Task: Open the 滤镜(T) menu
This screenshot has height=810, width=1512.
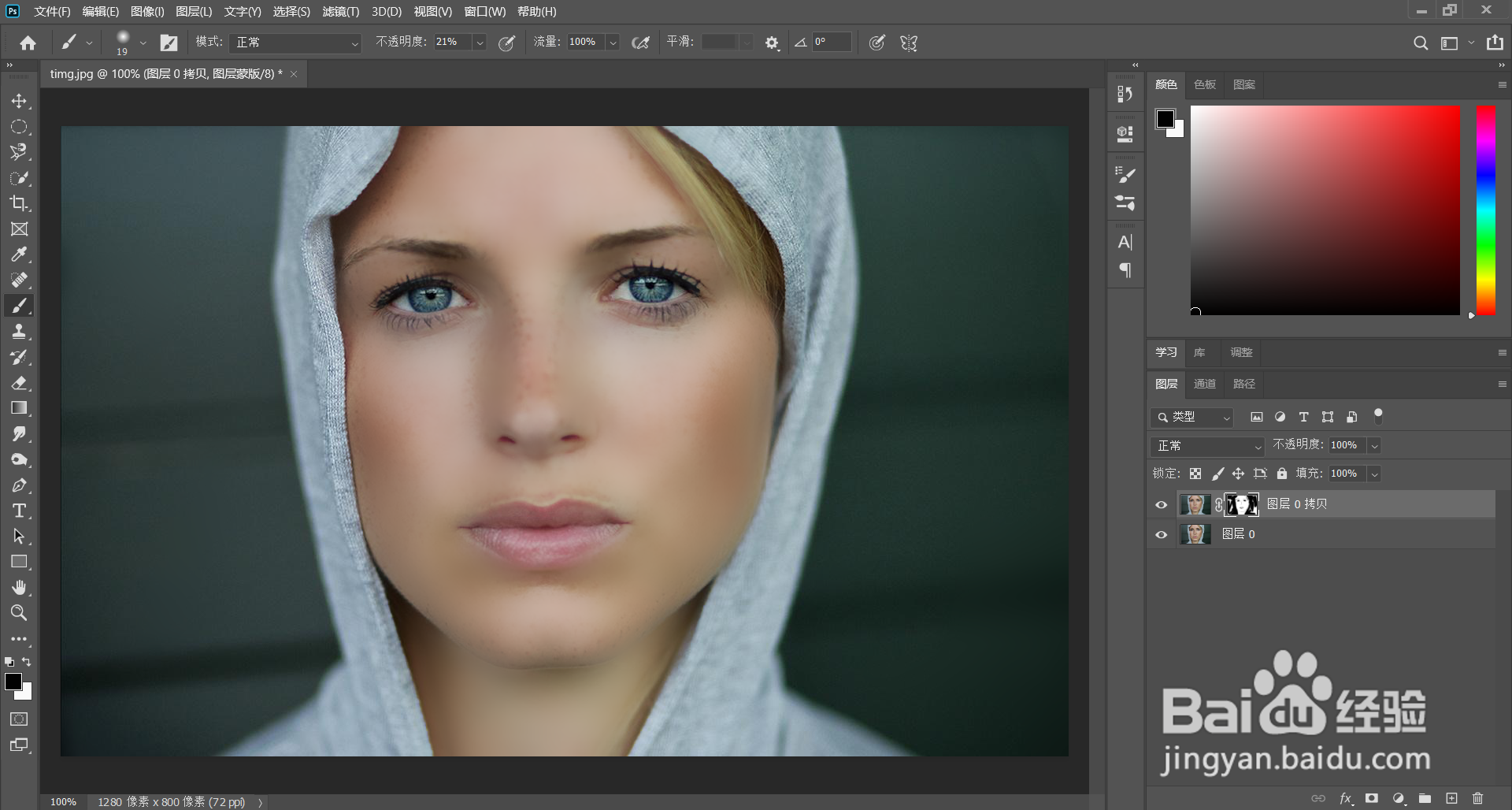Action: (x=340, y=12)
